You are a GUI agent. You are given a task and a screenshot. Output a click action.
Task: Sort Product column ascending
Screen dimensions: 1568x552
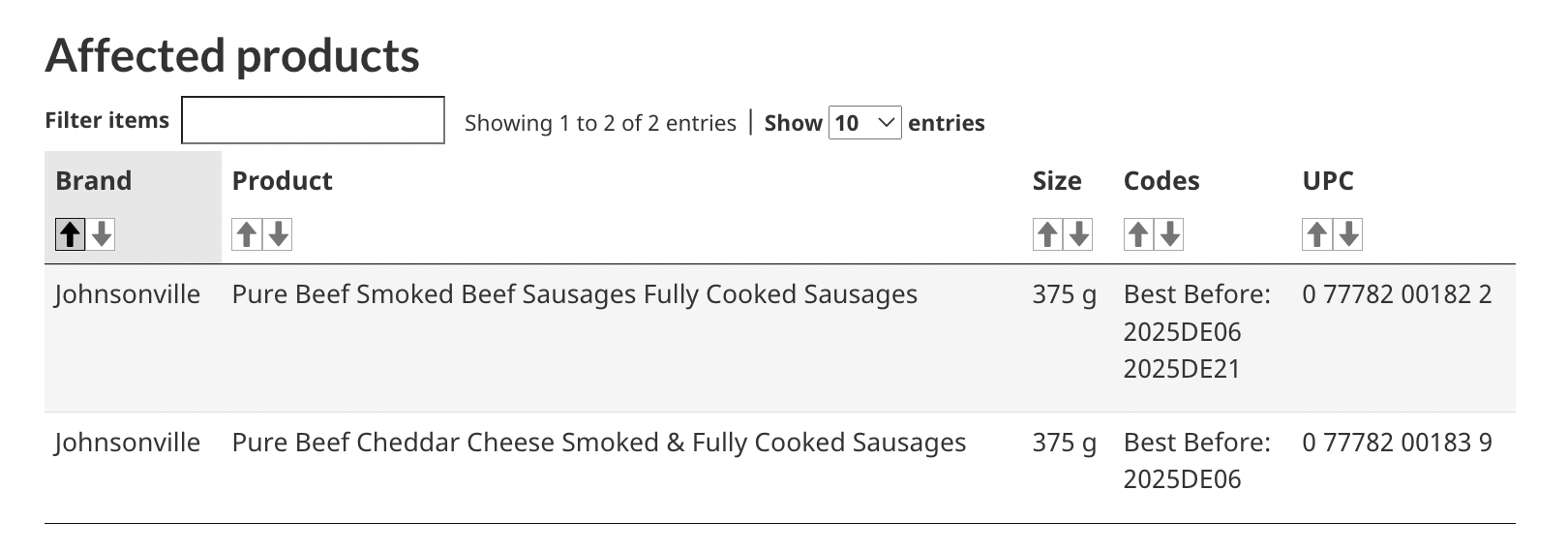coord(247,234)
